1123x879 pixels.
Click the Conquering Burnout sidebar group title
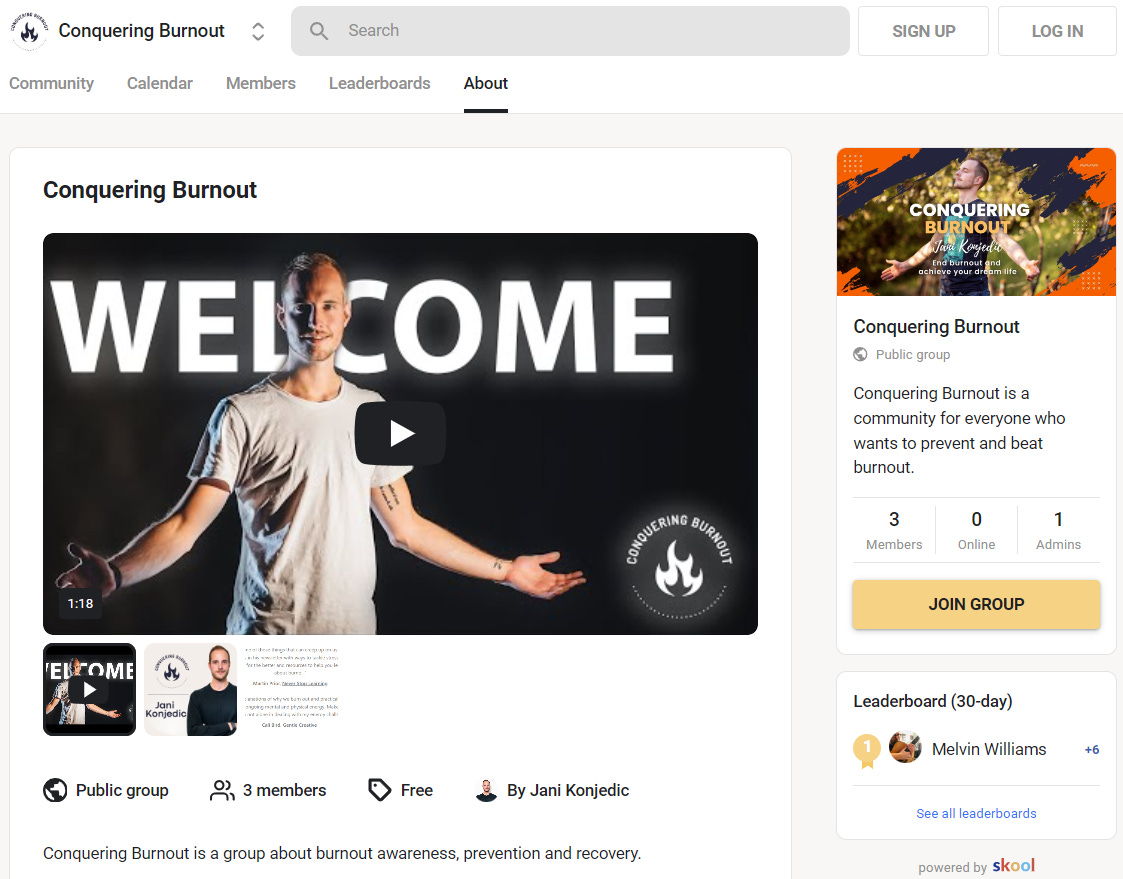936,327
